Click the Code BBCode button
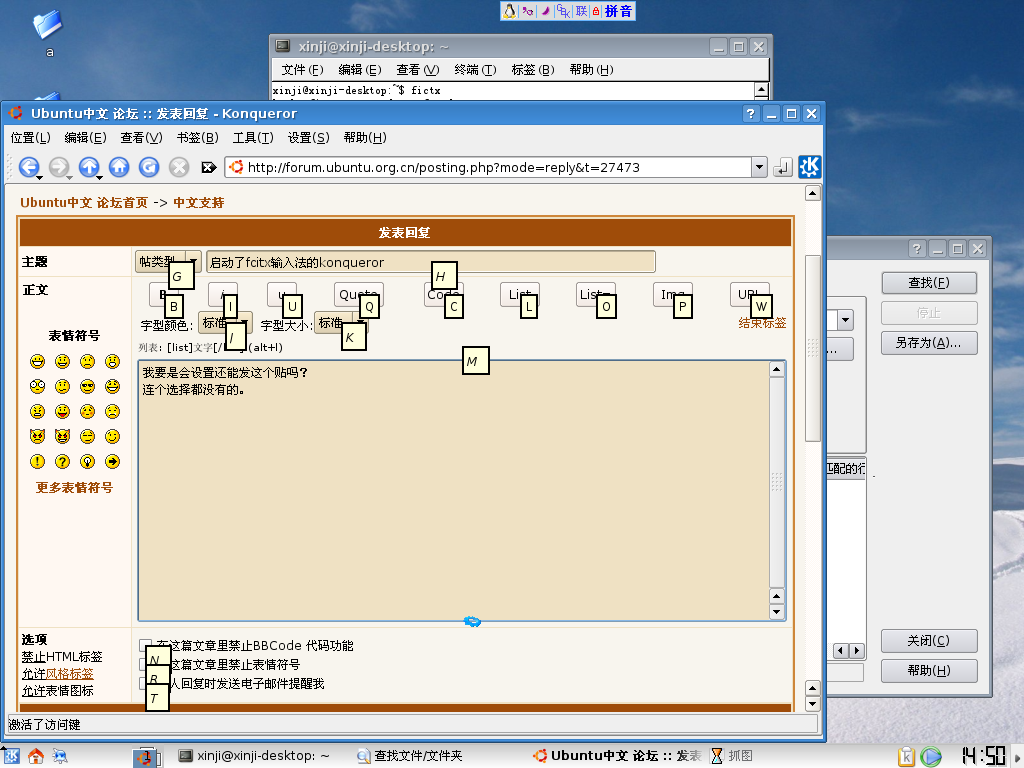 coord(443,295)
